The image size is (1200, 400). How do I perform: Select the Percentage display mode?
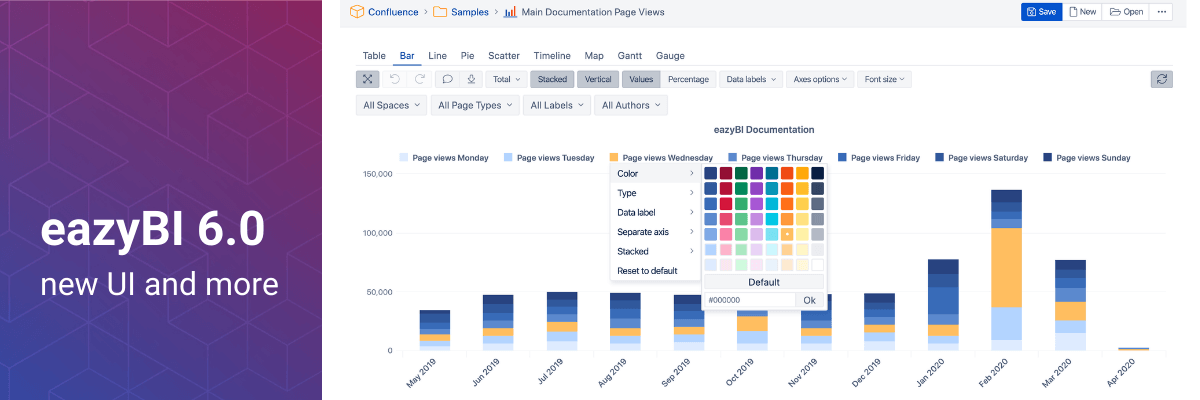tap(688, 79)
